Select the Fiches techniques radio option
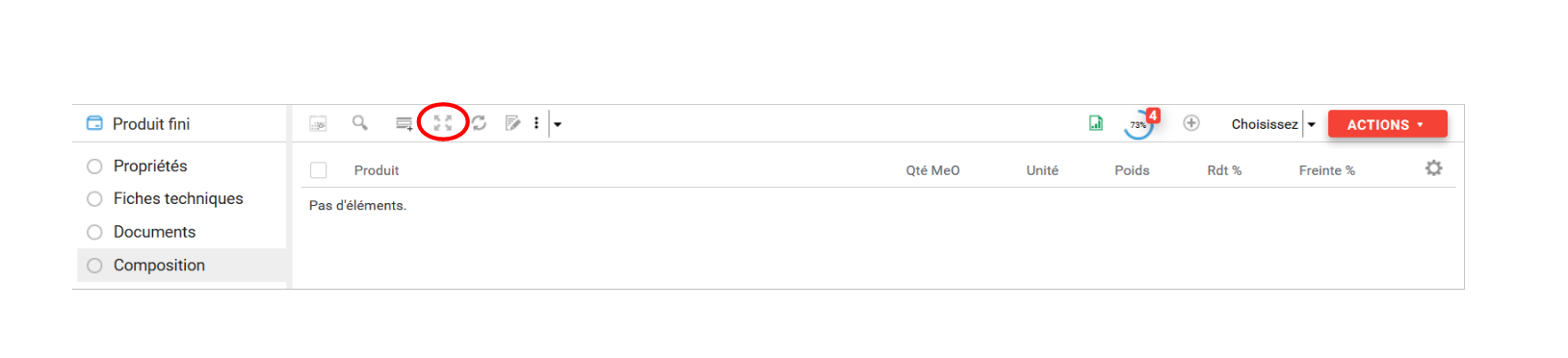The height and width of the screenshot is (358, 1568). point(94,199)
